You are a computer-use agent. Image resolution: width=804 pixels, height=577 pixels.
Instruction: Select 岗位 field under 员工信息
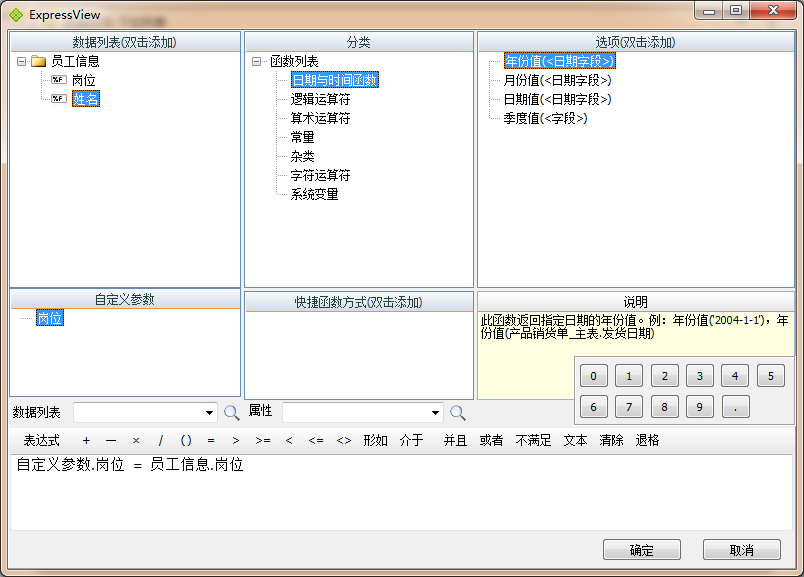pos(84,81)
